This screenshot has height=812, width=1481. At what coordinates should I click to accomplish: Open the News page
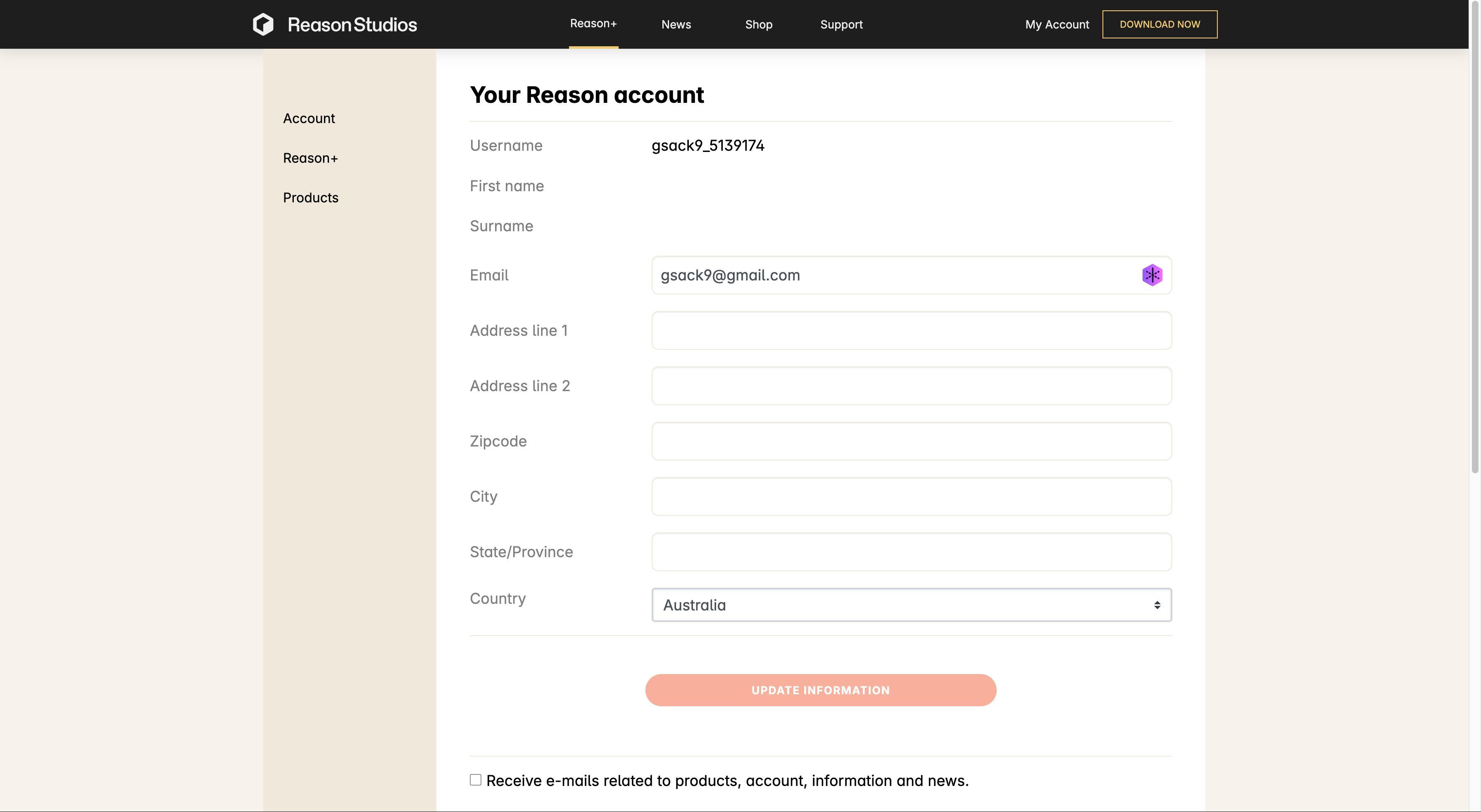click(x=676, y=24)
